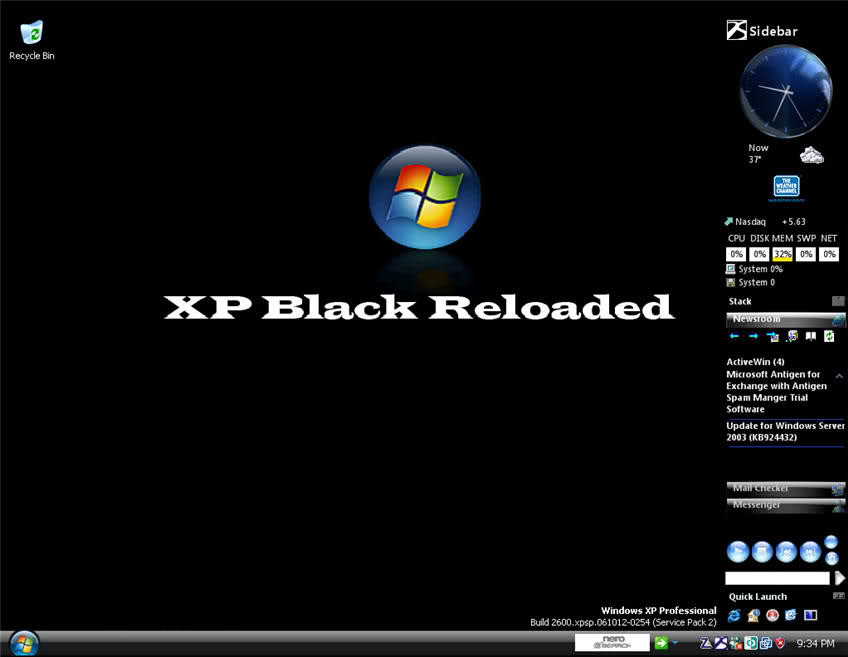Refresh Newsroom with green arrows icon
This screenshot has width=848, height=657.
829,336
